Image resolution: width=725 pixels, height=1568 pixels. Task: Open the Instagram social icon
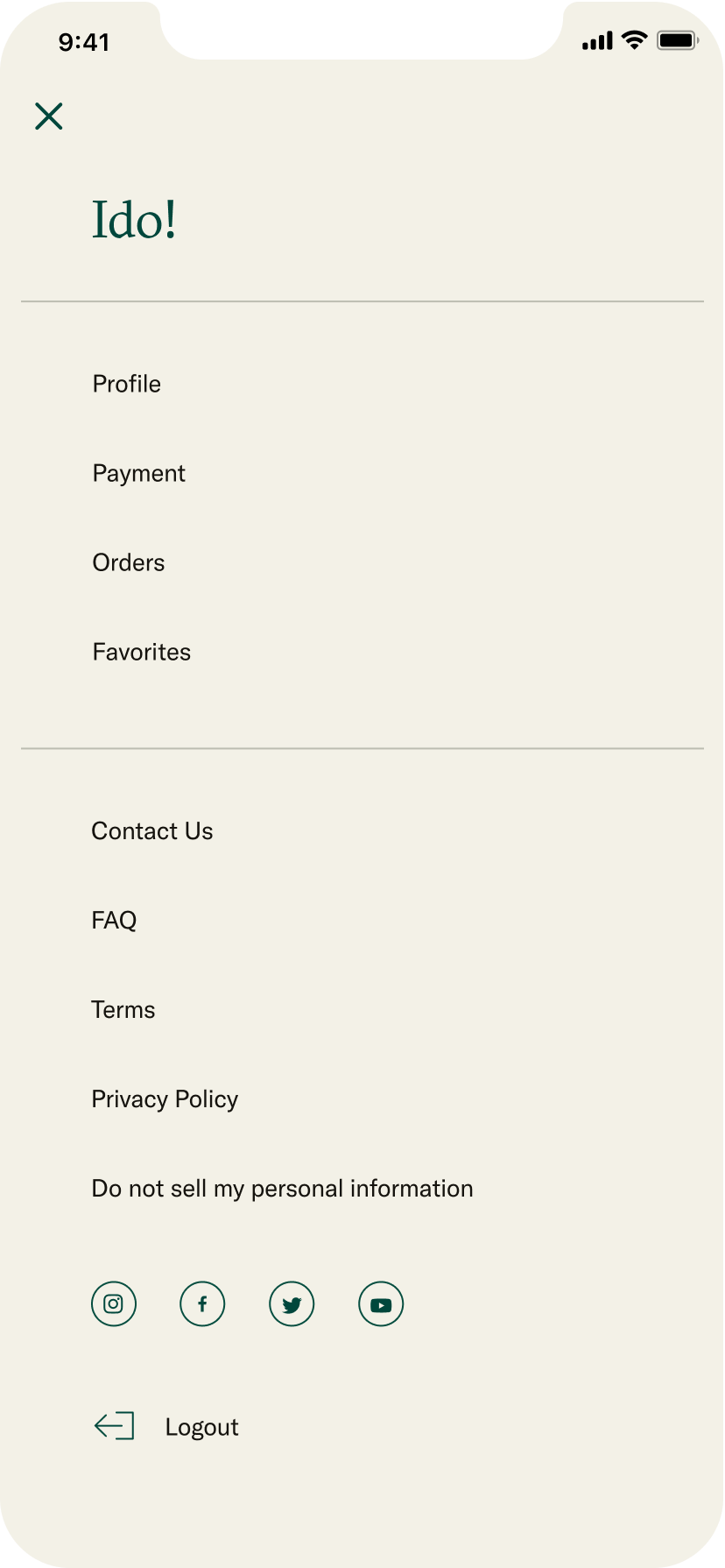pos(114,1304)
